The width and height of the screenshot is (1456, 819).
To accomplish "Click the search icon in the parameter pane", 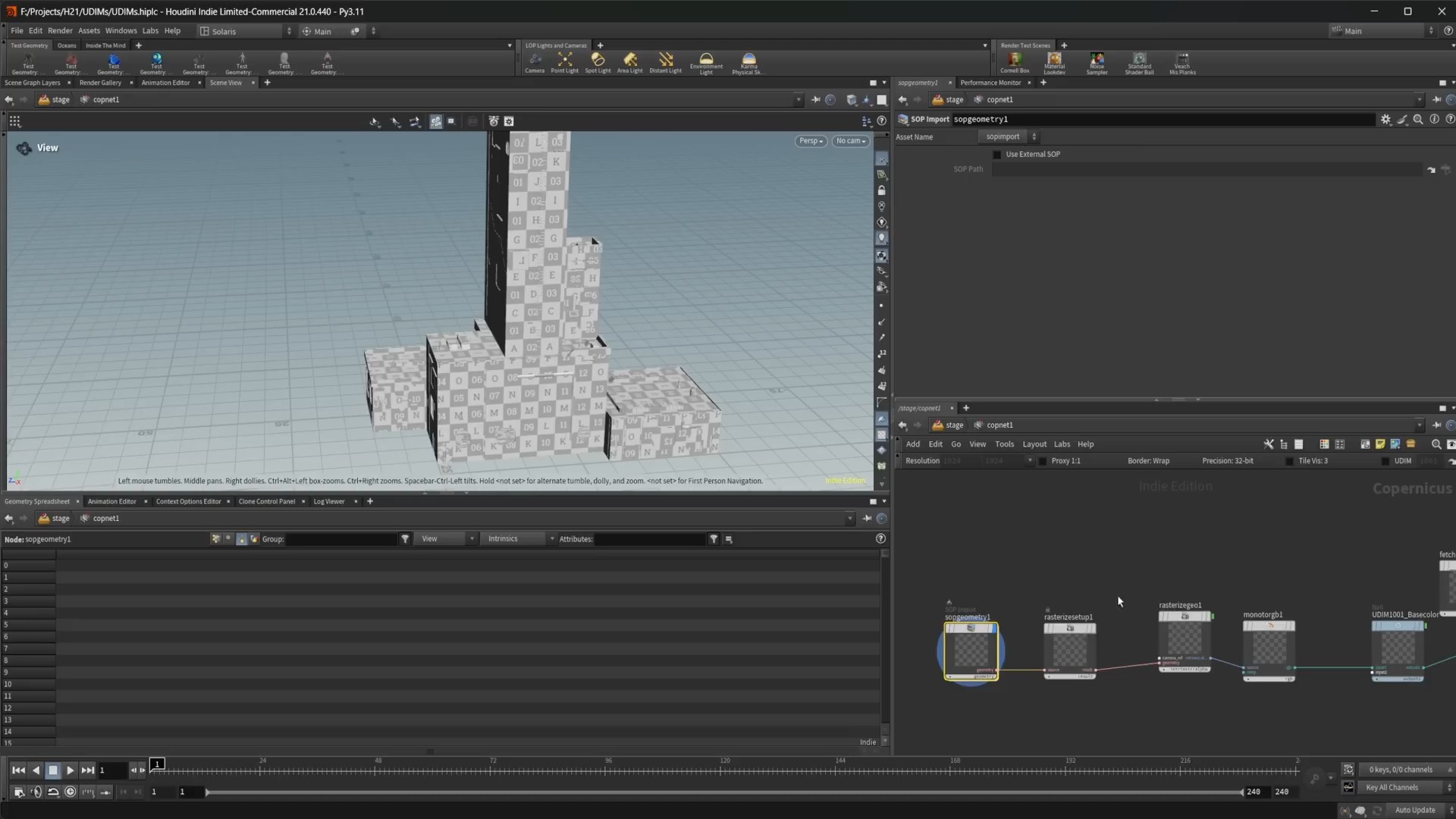I will (x=1418, y=119).
